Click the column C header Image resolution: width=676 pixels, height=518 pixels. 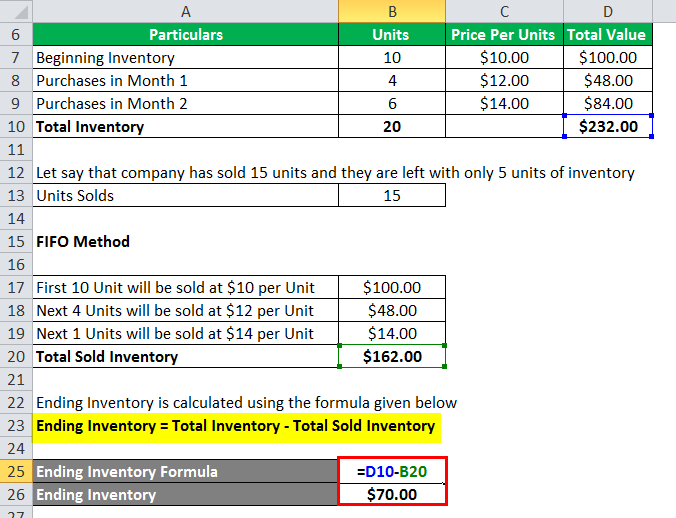tap(503, 11)
